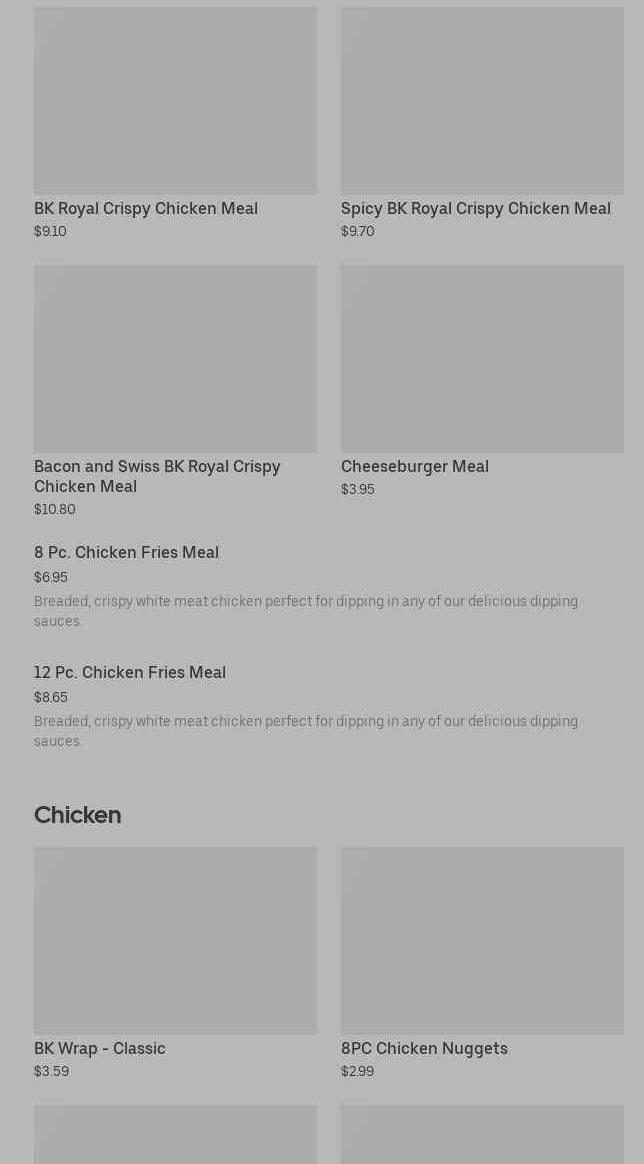
Task: Click the $2.99 Chicken Nuggets price
Action: 357,1071
